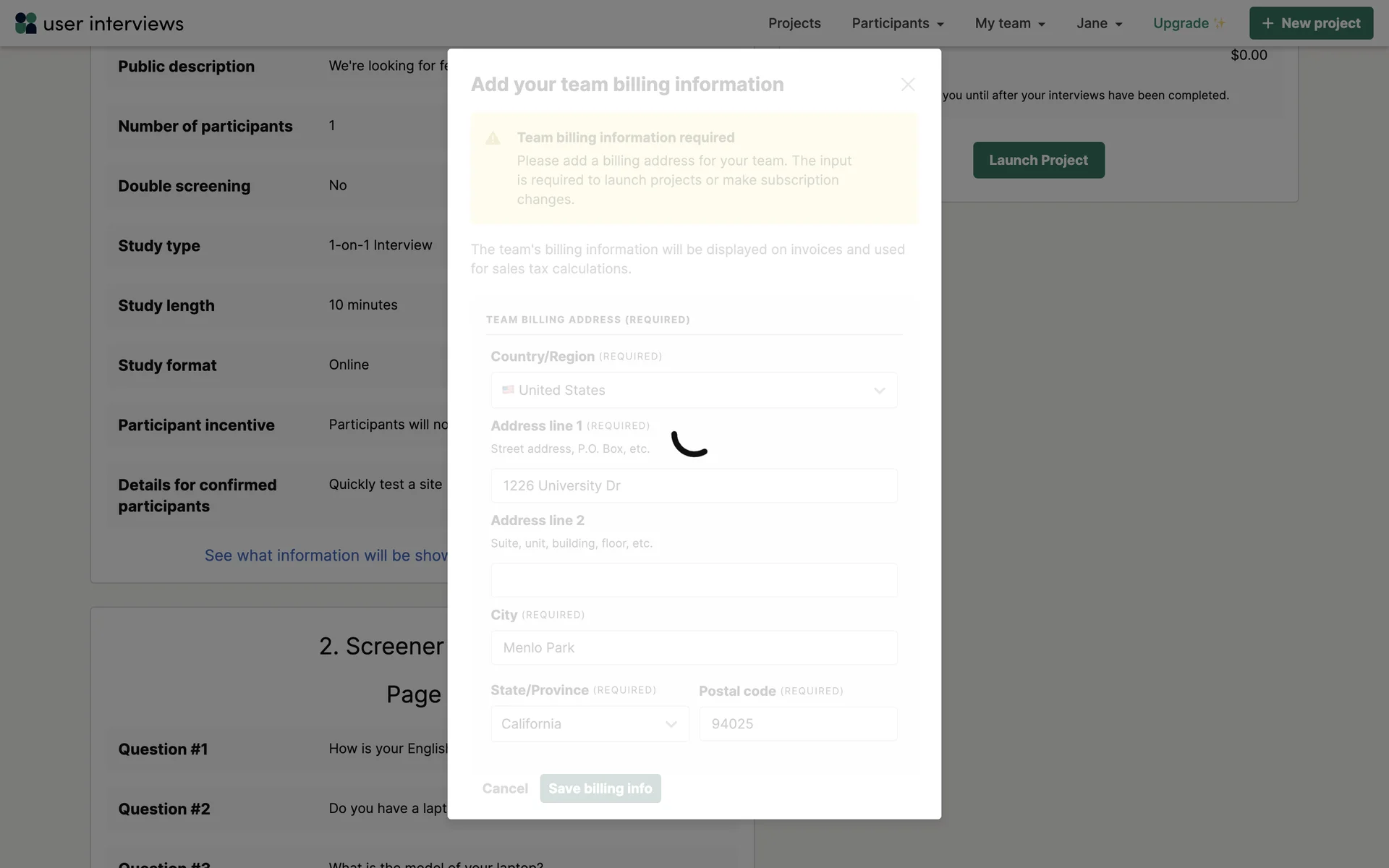1389x868 pixels.
Task: Click the Upgrade link
Action: pyautogui.click(x=1181, y=23)
